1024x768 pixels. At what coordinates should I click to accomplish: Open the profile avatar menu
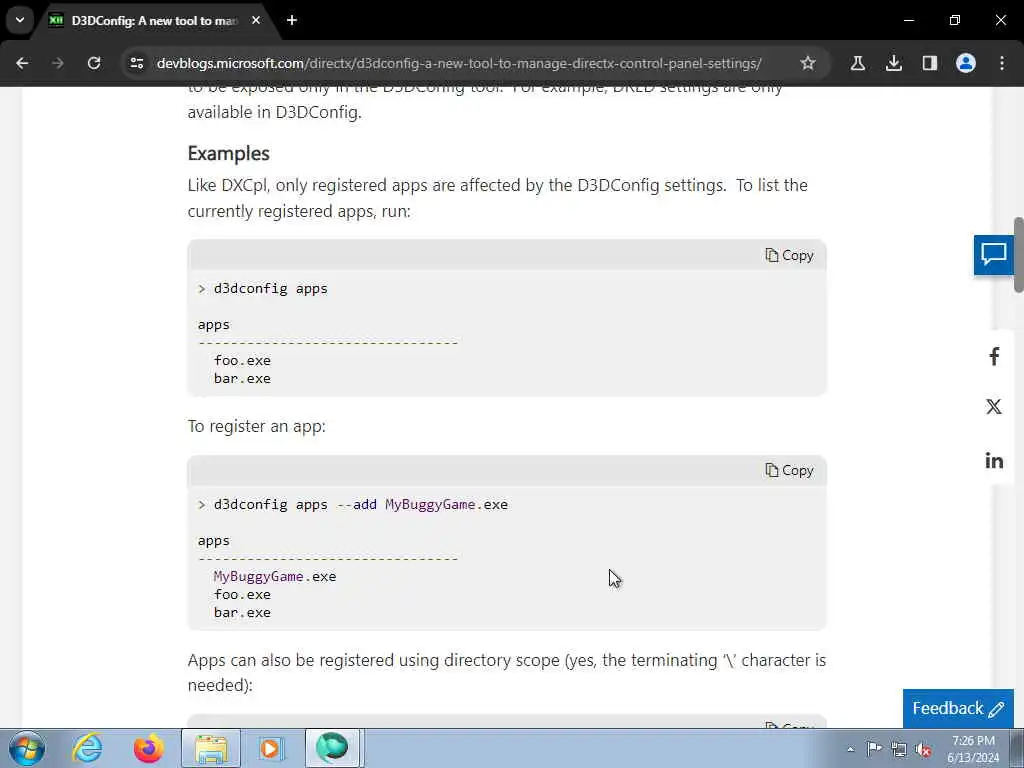tap(965, 63)
